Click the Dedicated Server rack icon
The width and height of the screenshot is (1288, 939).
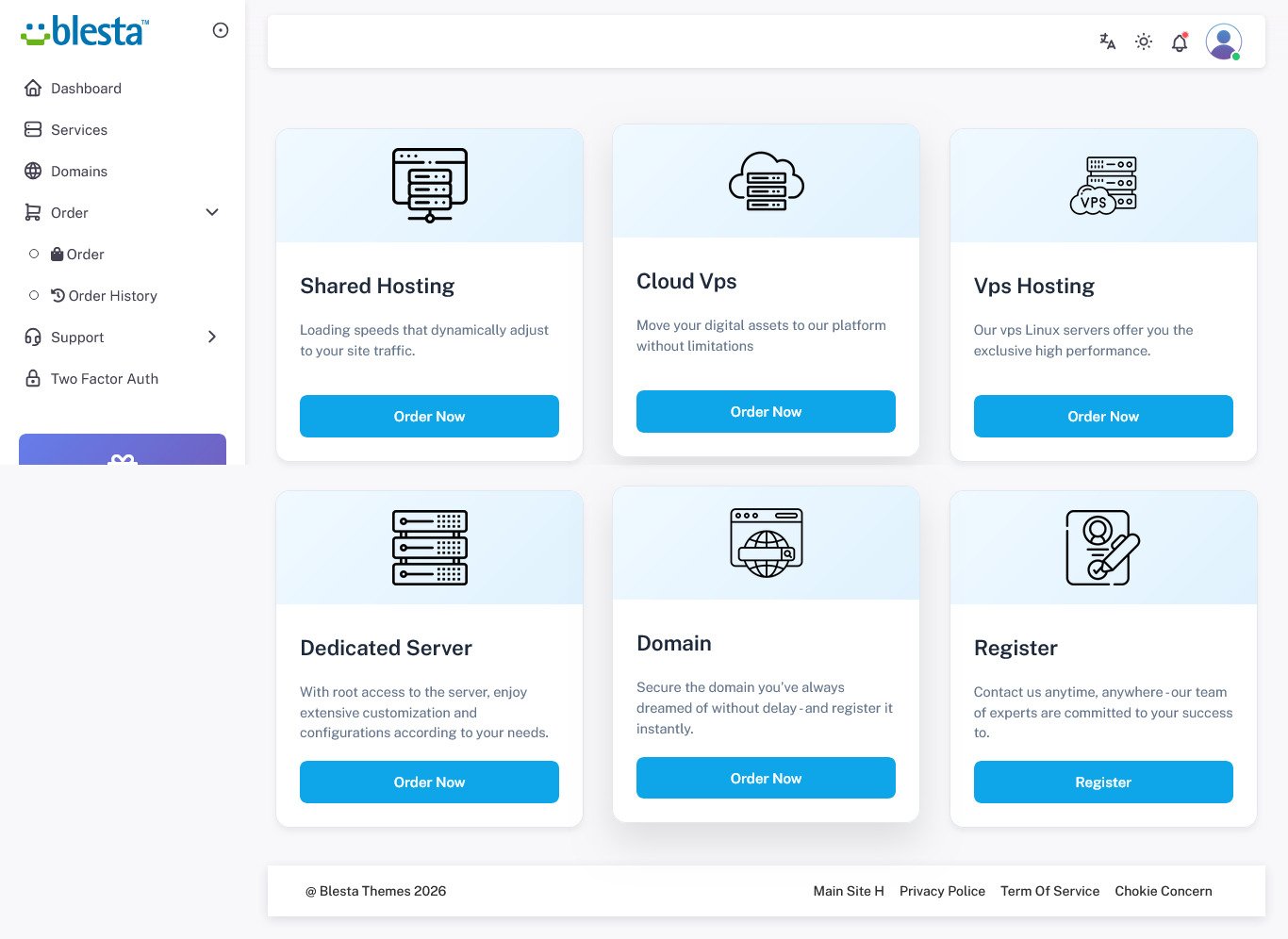[x=430, y=547]
